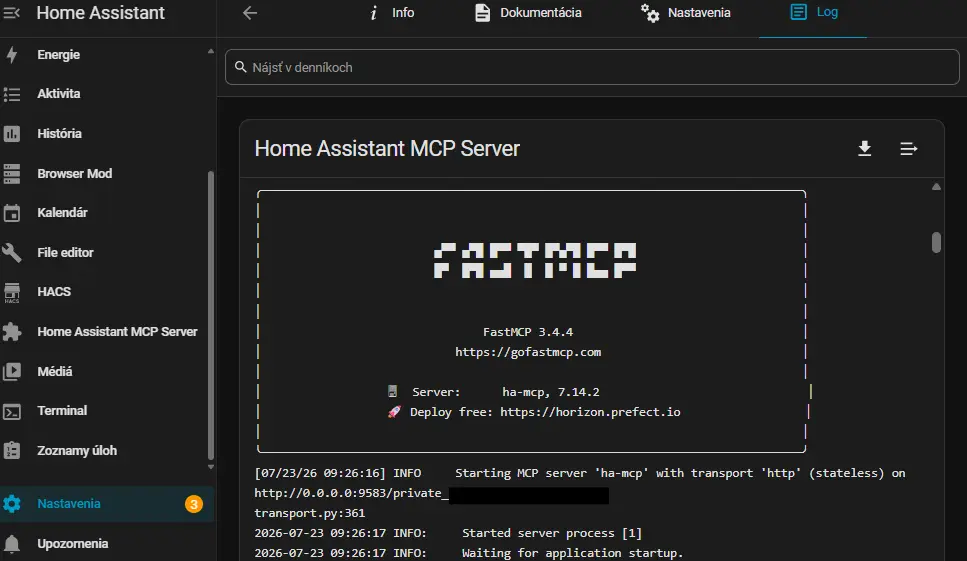Click the Zoznamy úloh clipboard icon
The image size is (967, 561).
[12, 451]
